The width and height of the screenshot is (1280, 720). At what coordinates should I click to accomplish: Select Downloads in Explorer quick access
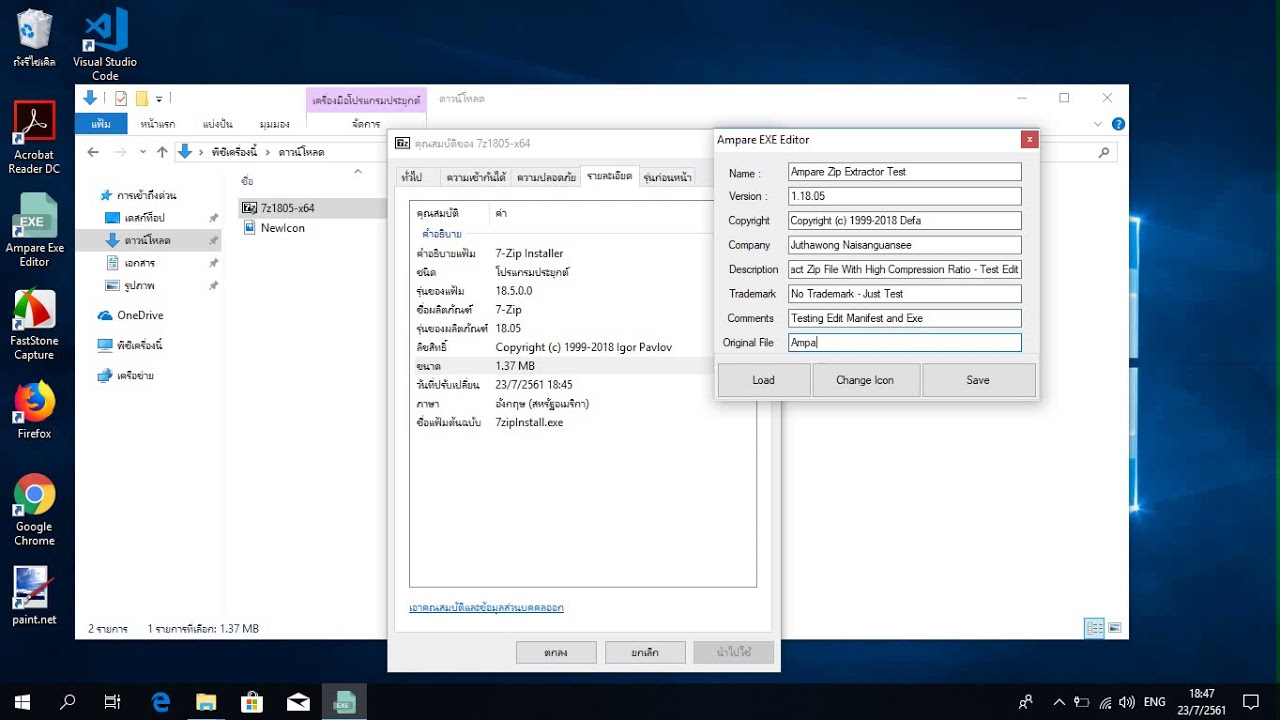point(148,241)
